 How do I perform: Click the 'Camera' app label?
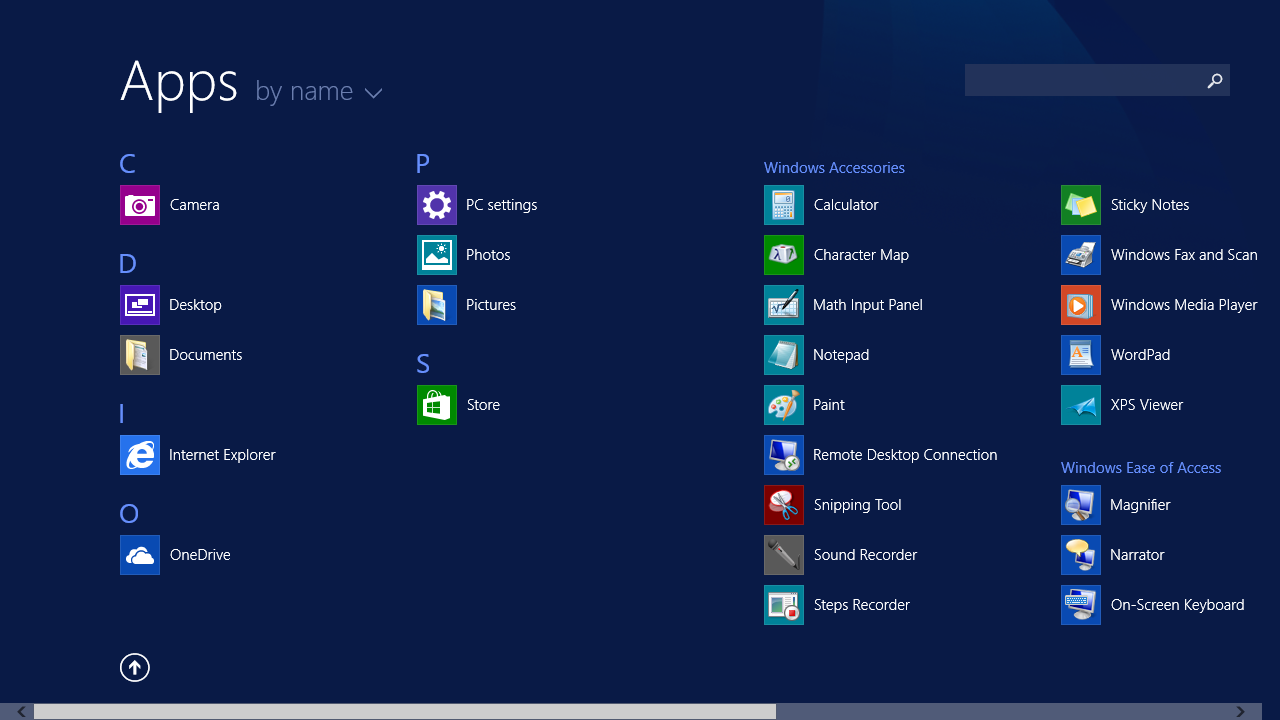click(195, 205)
